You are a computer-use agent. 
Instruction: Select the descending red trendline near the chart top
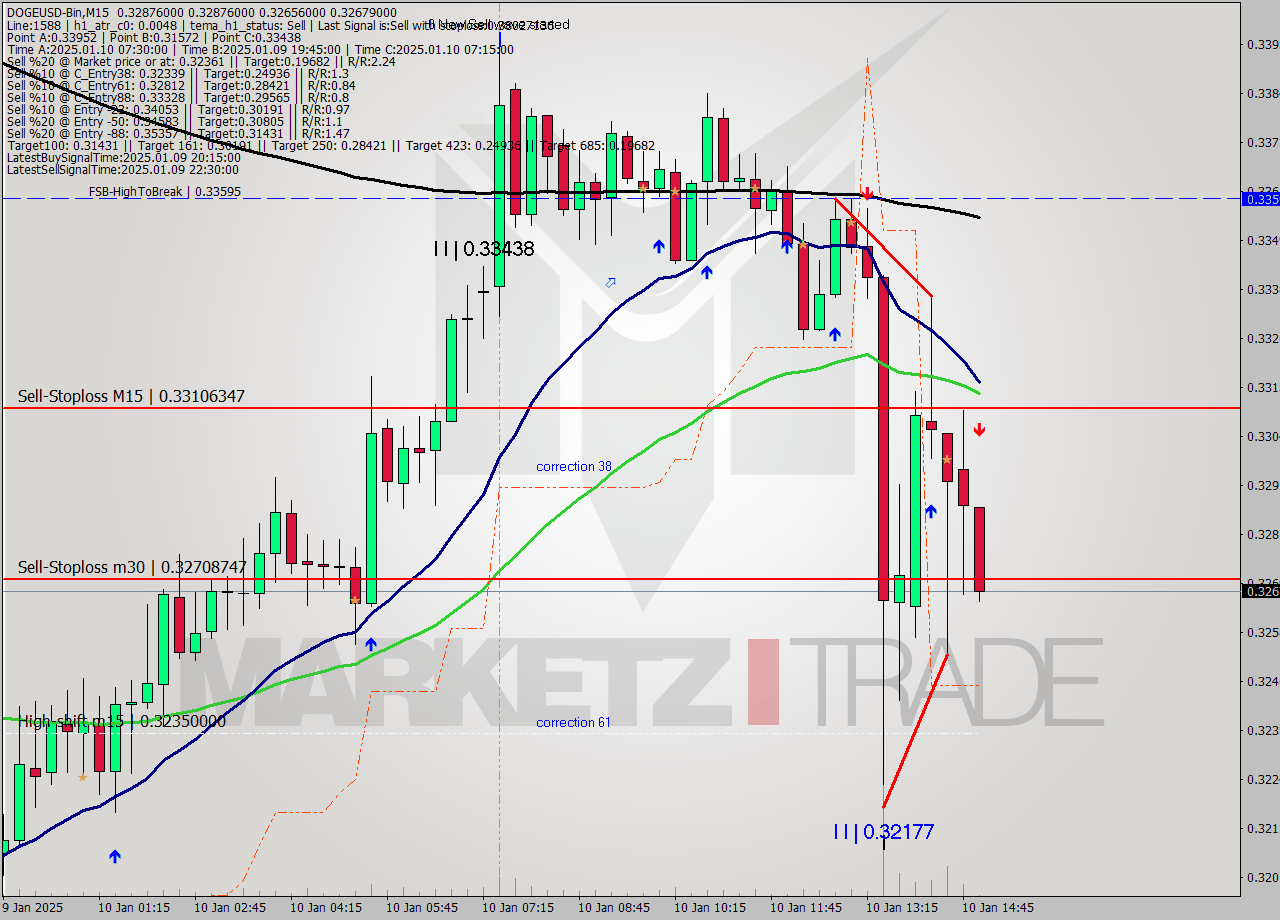pyautogui.click(x=883, y=246)
